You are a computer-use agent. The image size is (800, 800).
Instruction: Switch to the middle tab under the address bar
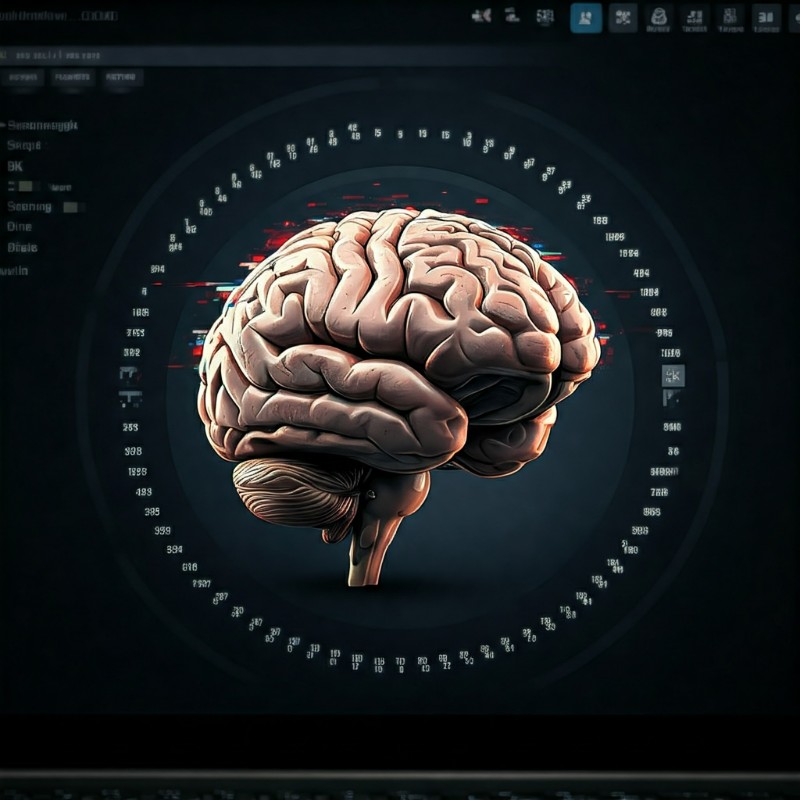[x=73, y=77]
